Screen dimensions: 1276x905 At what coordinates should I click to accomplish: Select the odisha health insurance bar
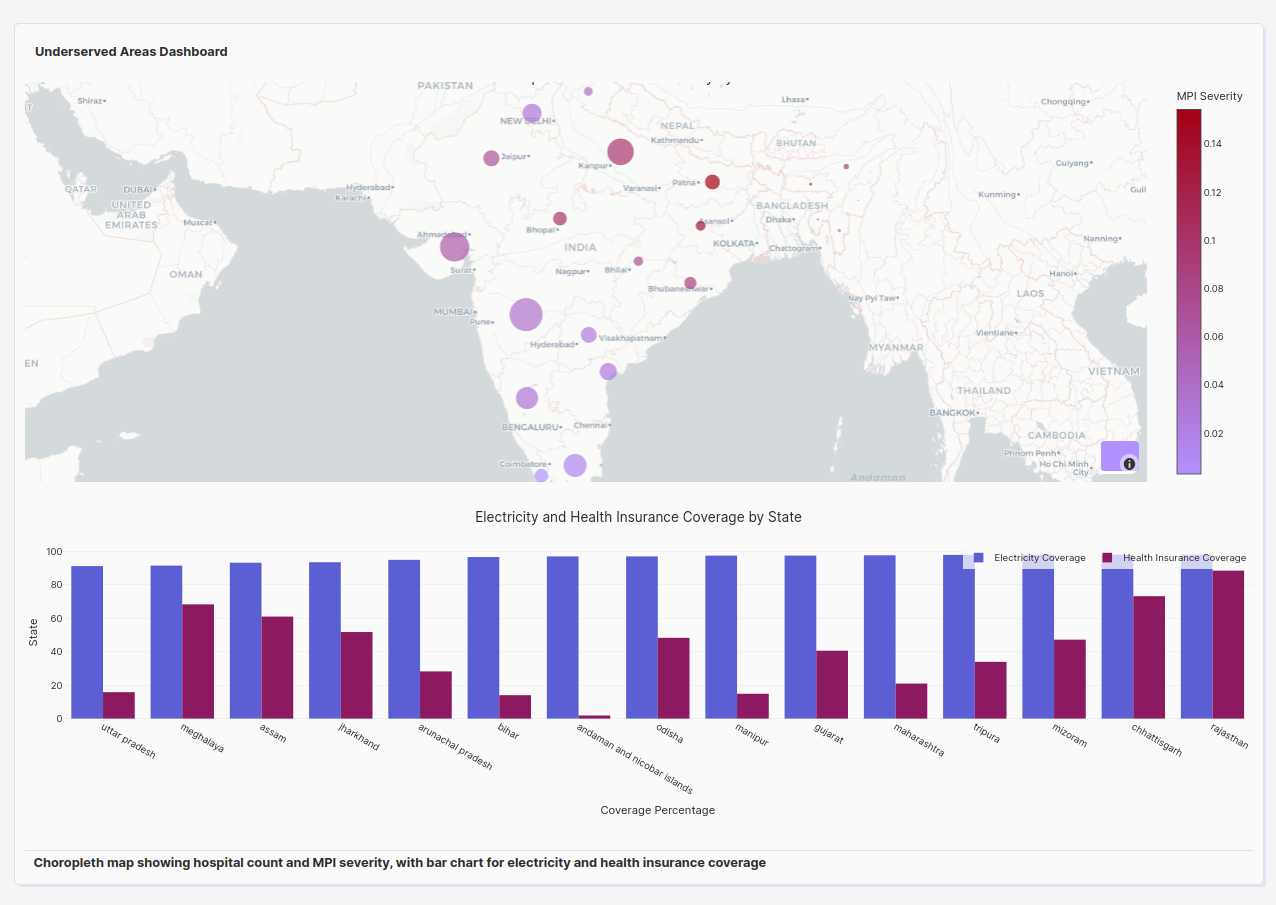pyautogui.click(x=674, y=678)
